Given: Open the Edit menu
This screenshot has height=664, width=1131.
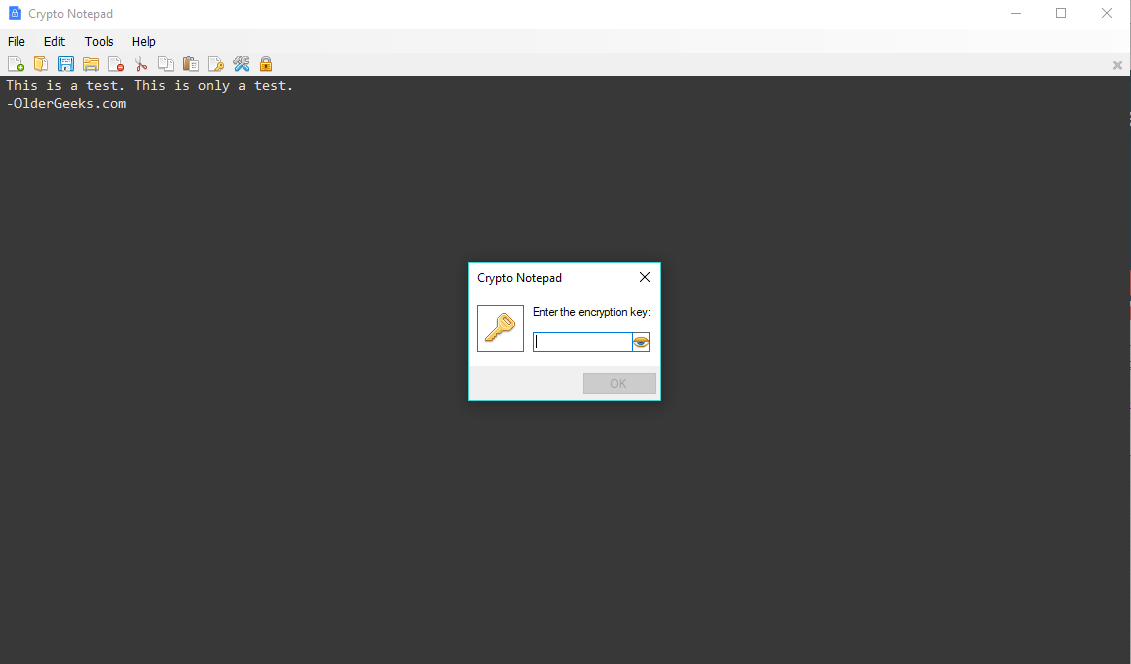Looking at the screenshot, I should pyautogui.click(x=54, y=42).
